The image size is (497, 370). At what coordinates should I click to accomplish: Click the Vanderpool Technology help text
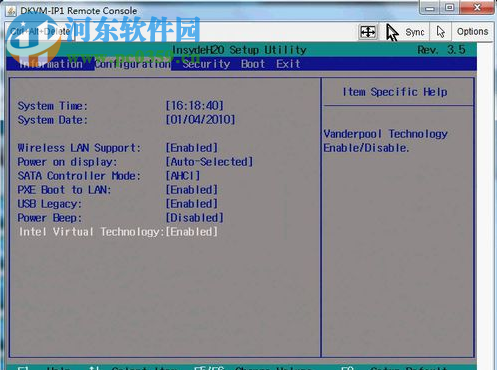pyautogui.click(x=385, y=141)
